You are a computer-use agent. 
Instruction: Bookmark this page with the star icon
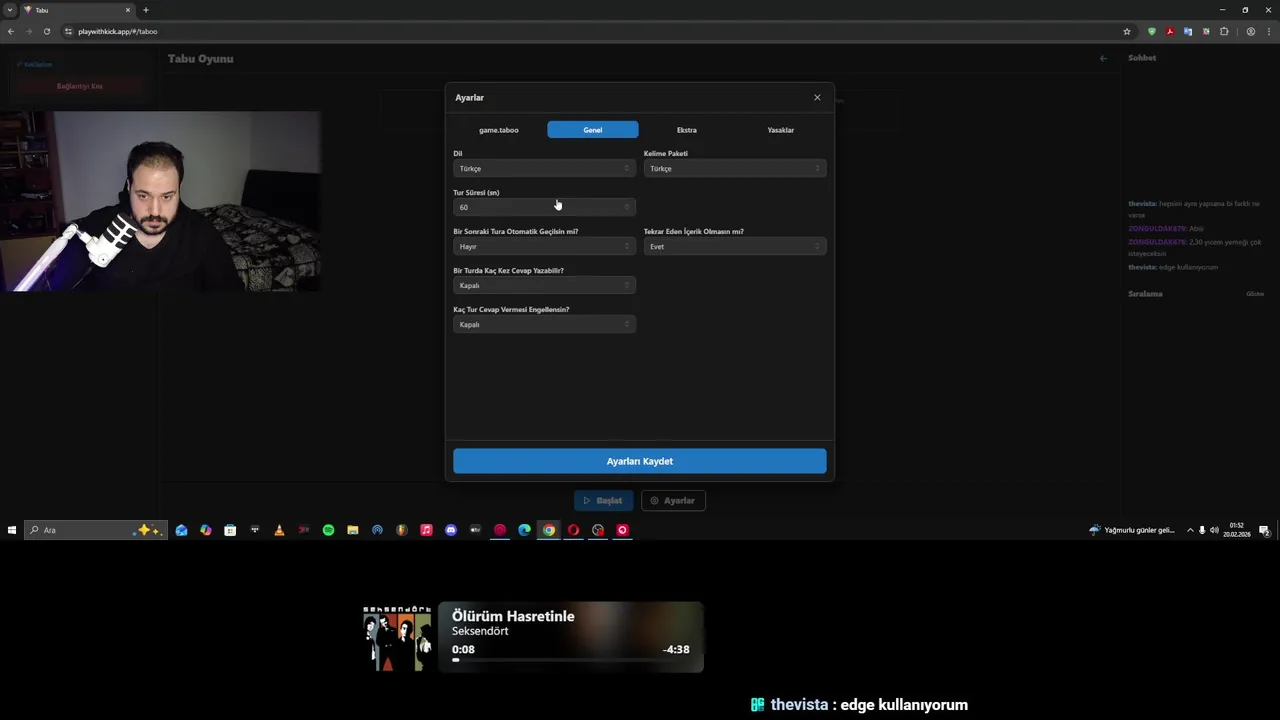(x=1127, y=31)
